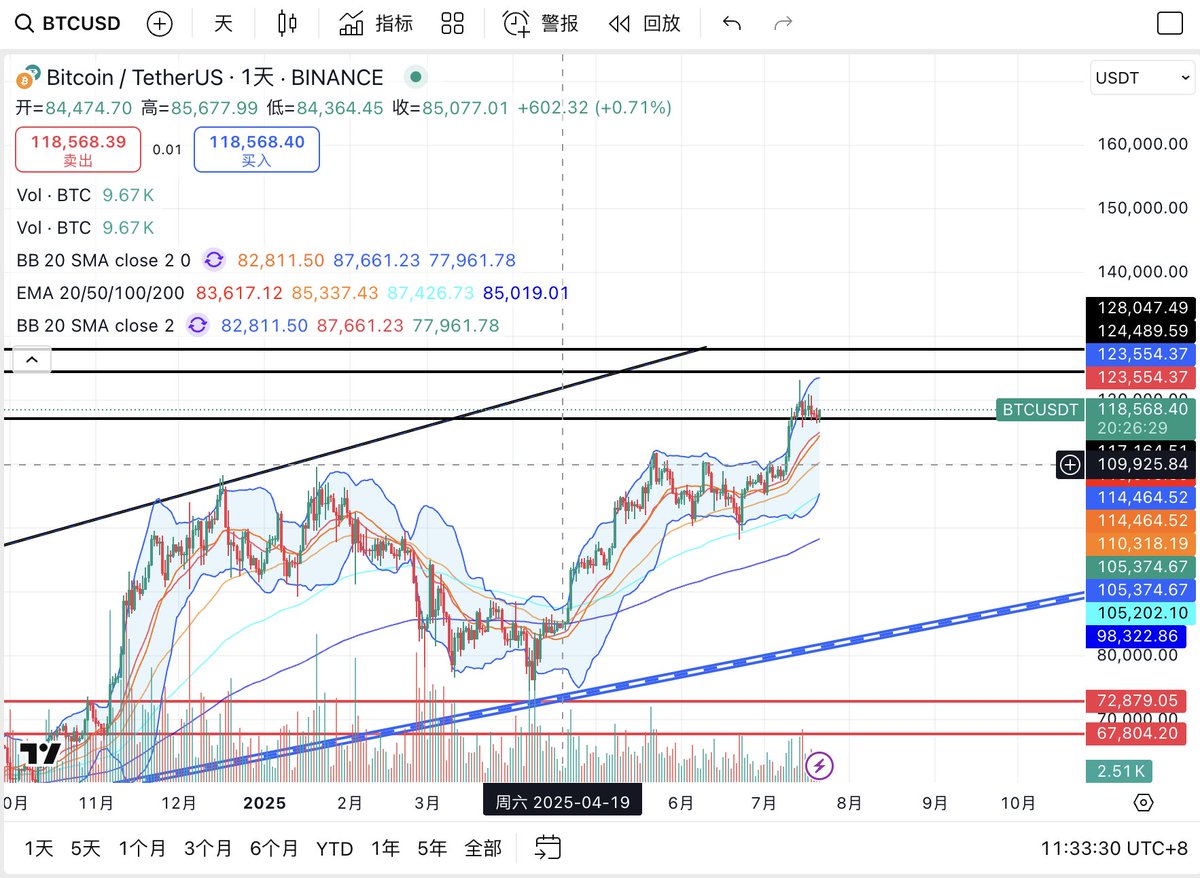Select BB 20 SMA close 2 0 legend
1200x878 pixels.
pyautogui.click(x=104, y=261)
